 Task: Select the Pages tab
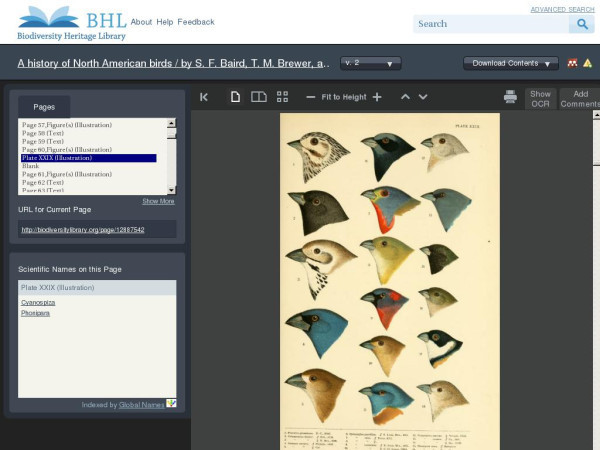[x=44, y=107]
